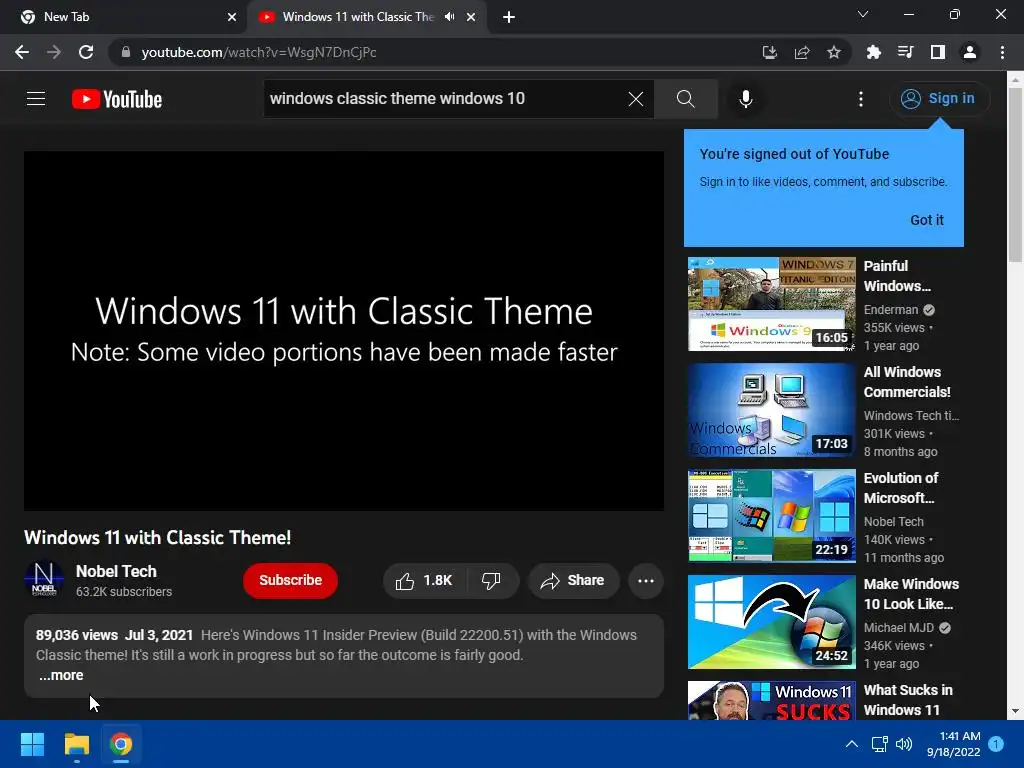Dislike the video thumbs down
The width and height of the screenshot is (1024, 768).
click(x=491, y=581)
